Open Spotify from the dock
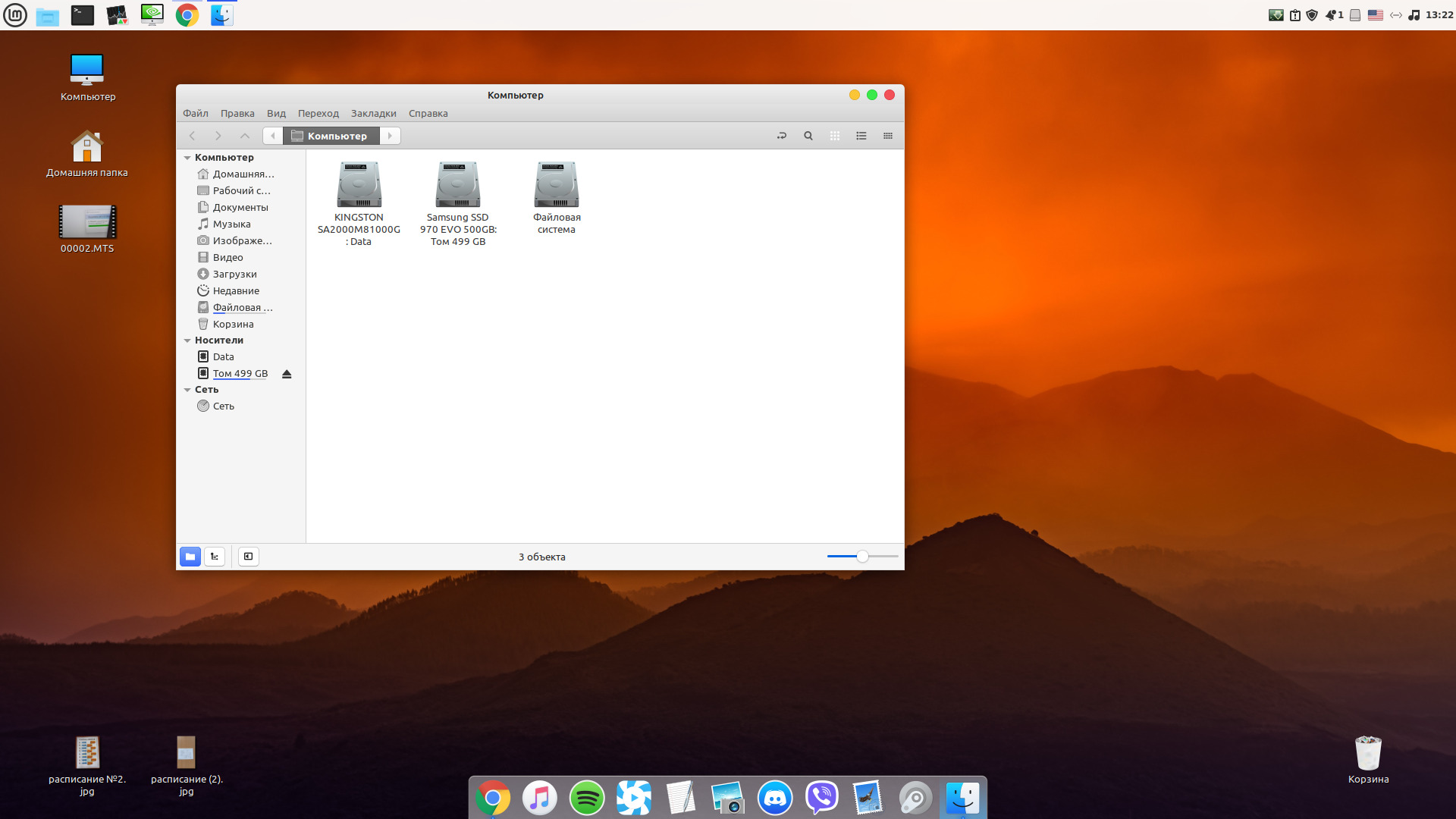Image resolution: width=1456 pixels, height=819 pixels. [586, 798]
